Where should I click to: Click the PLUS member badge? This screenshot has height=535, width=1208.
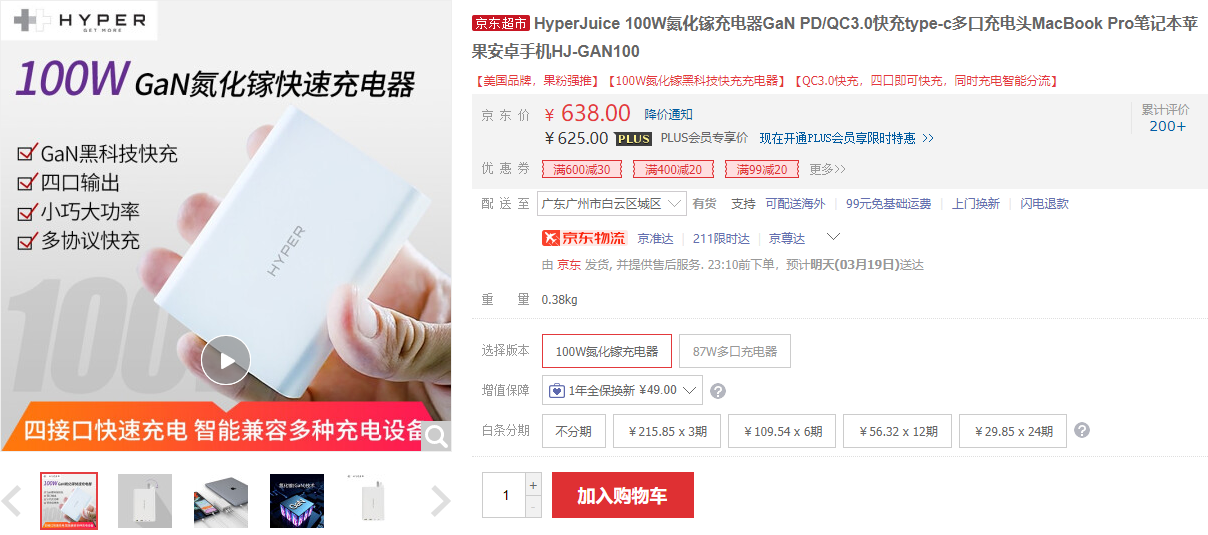633,139
